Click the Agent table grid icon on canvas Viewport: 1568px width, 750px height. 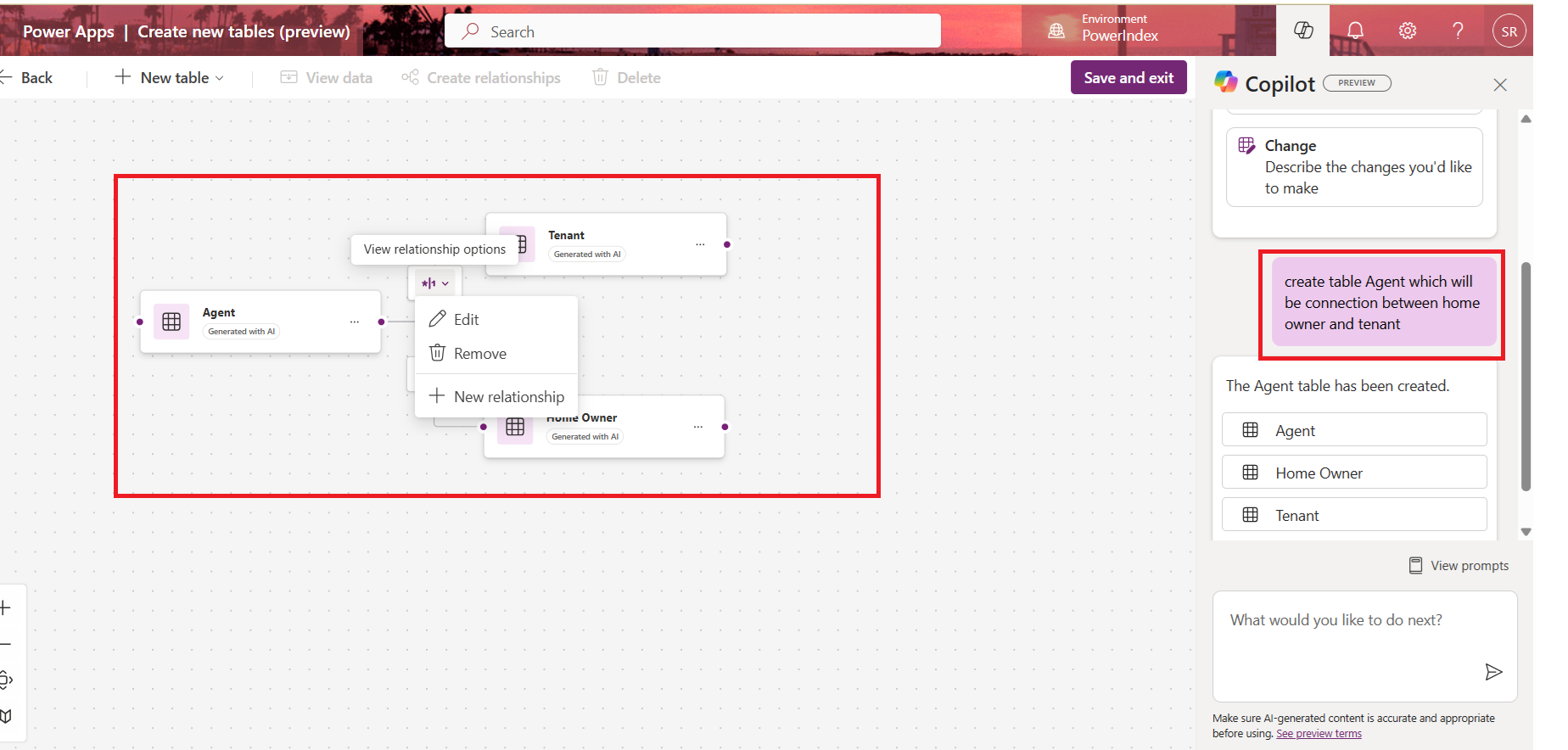[171, 322]
